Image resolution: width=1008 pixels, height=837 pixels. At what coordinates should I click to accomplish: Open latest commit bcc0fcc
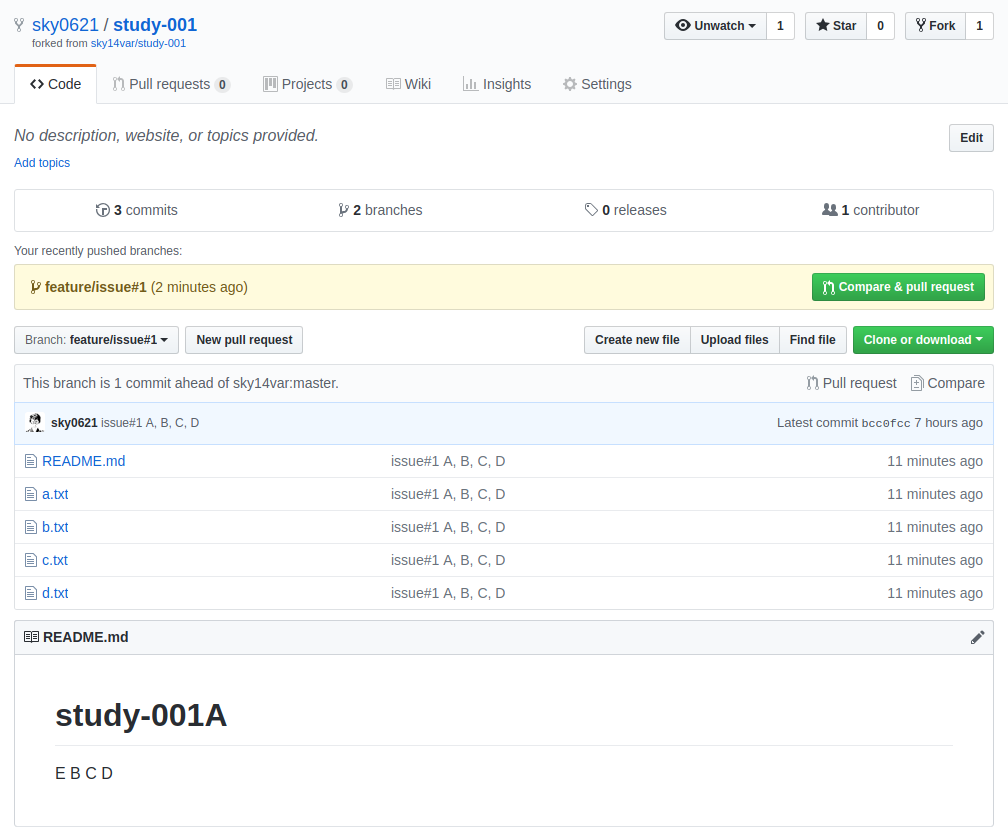(886, 423)
